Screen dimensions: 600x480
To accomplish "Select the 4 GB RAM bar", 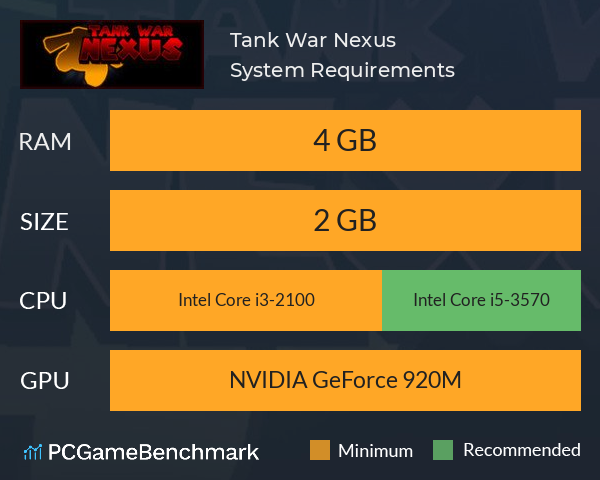I will [345, 140].
